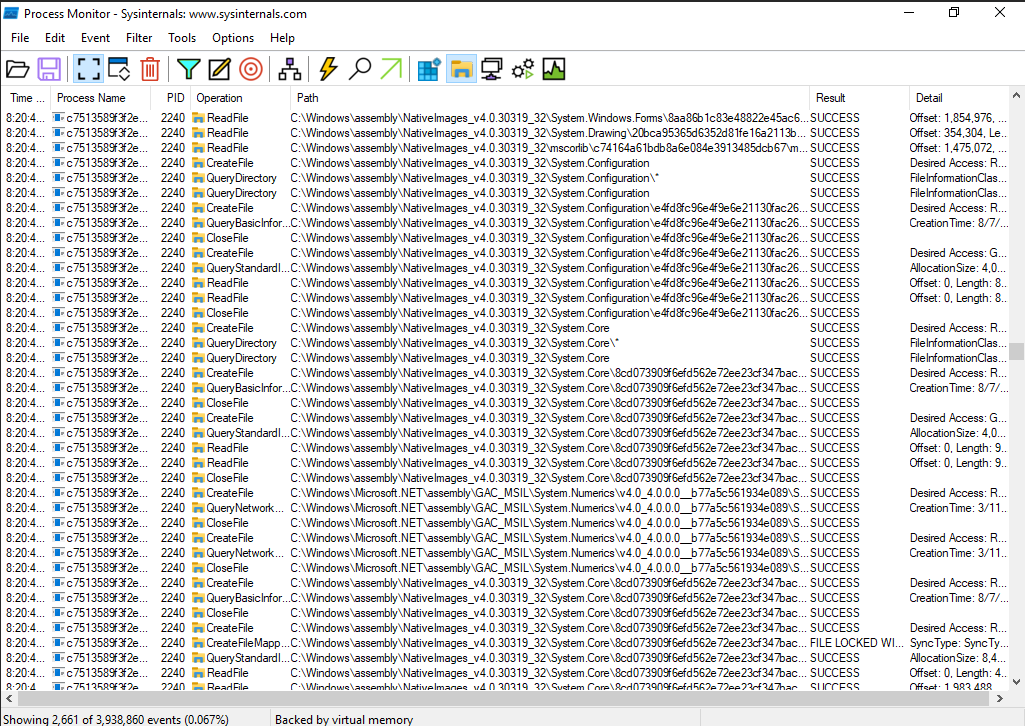Image resolution: width=1025 pixels, height=726 pixels.
Task: Click the horizontal scrollbar left arrow
Action: click(x=8, y=699)
